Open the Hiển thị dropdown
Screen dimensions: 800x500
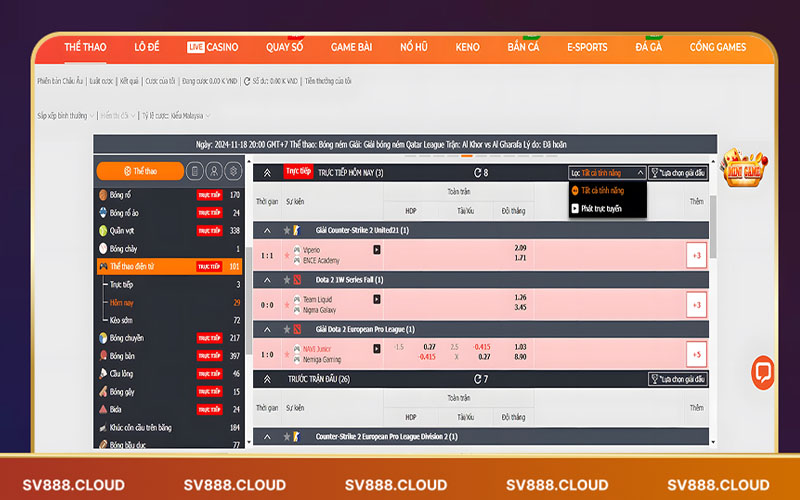point(118,116)
